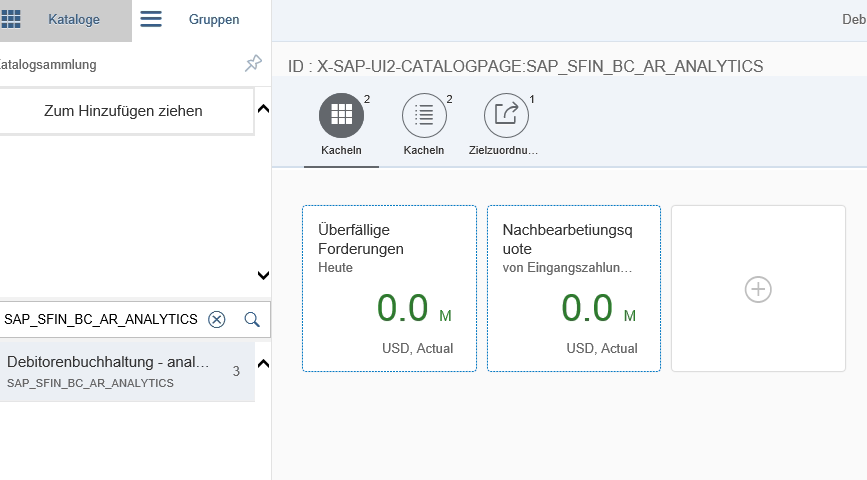Image resolution: width=867 pixels, height=480 pixels.
Task: Switch to tiles list view icon
Action: (x=424, y=116)
